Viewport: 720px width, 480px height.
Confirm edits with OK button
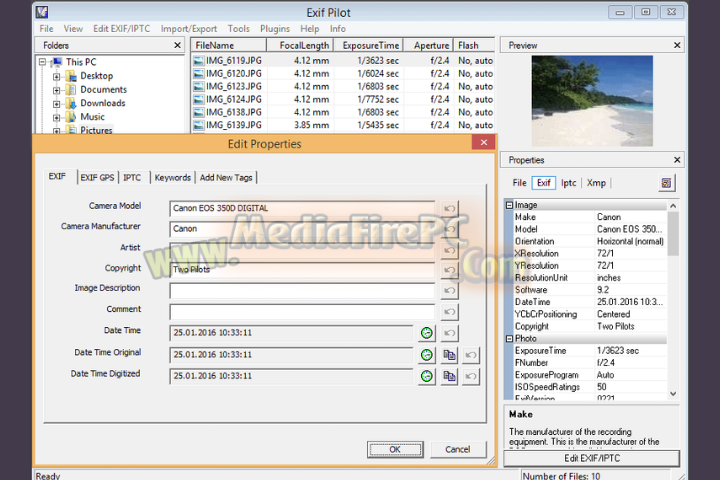tap(395, 450)
